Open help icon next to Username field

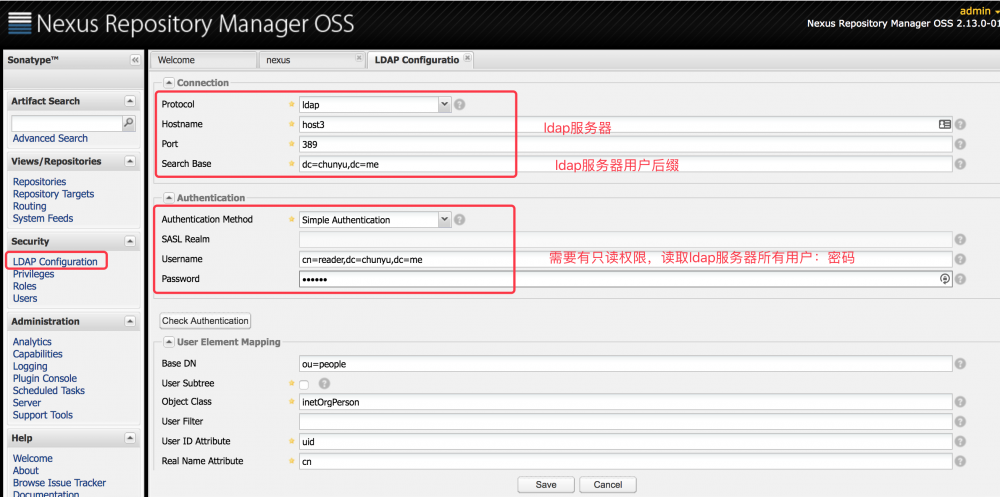[960, 260]
